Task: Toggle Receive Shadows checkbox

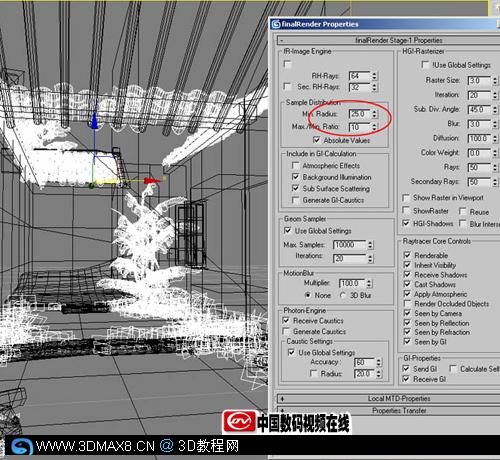Action: [x=407, y=275]
